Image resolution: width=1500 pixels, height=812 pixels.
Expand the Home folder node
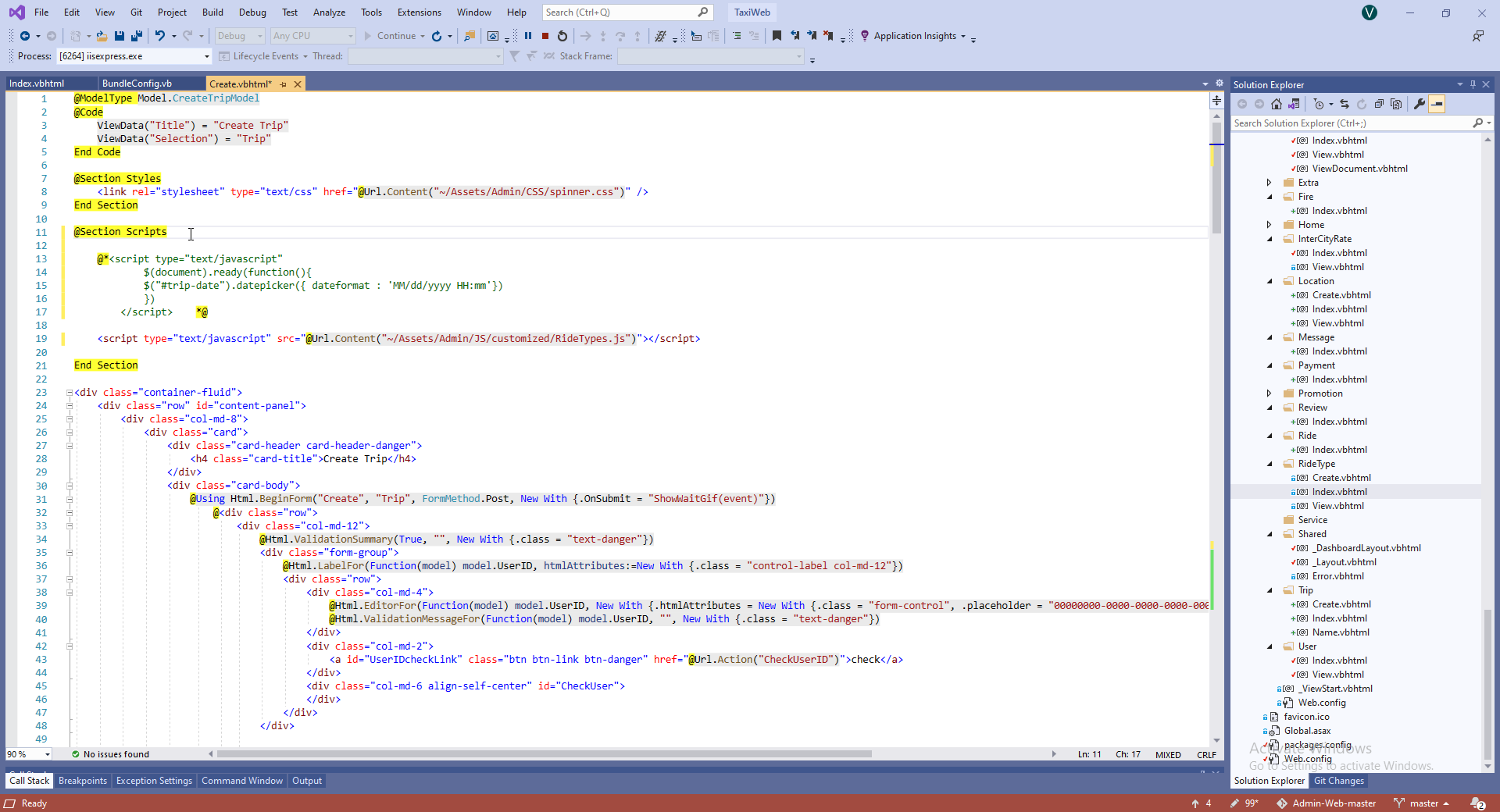(x=1269, y=225)
